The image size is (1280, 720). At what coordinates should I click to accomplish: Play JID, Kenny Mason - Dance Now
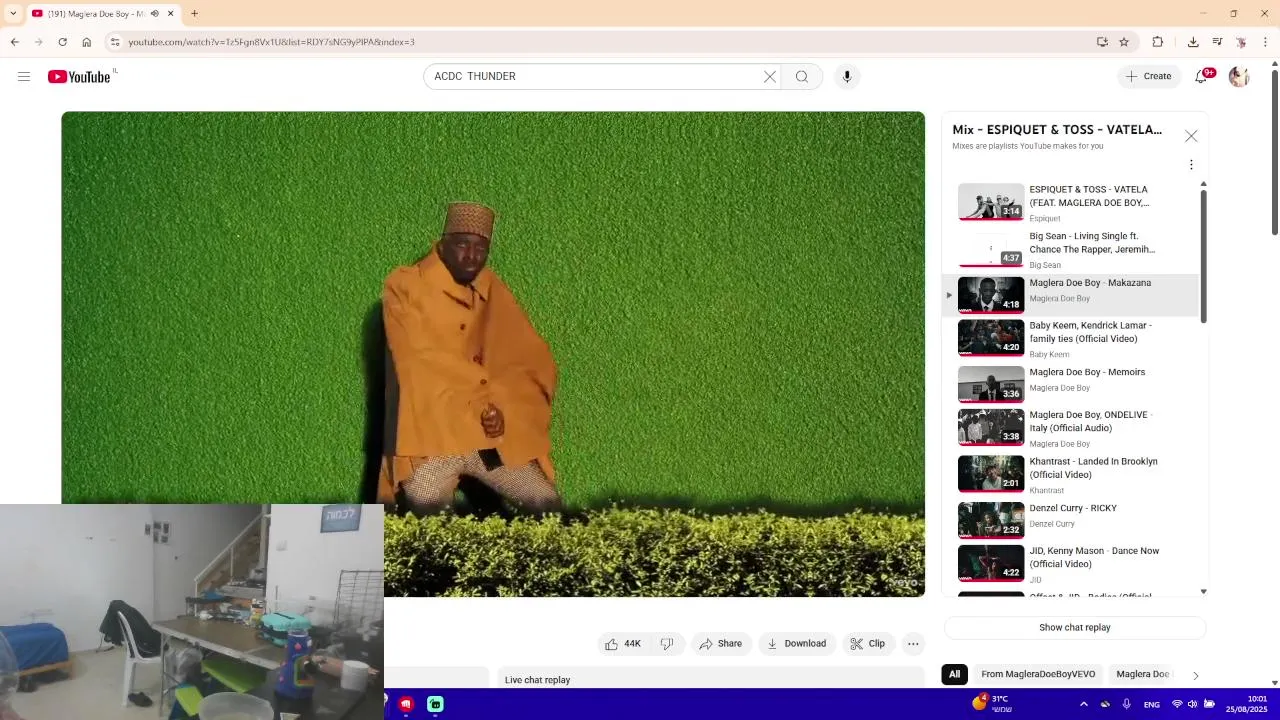1070,564
